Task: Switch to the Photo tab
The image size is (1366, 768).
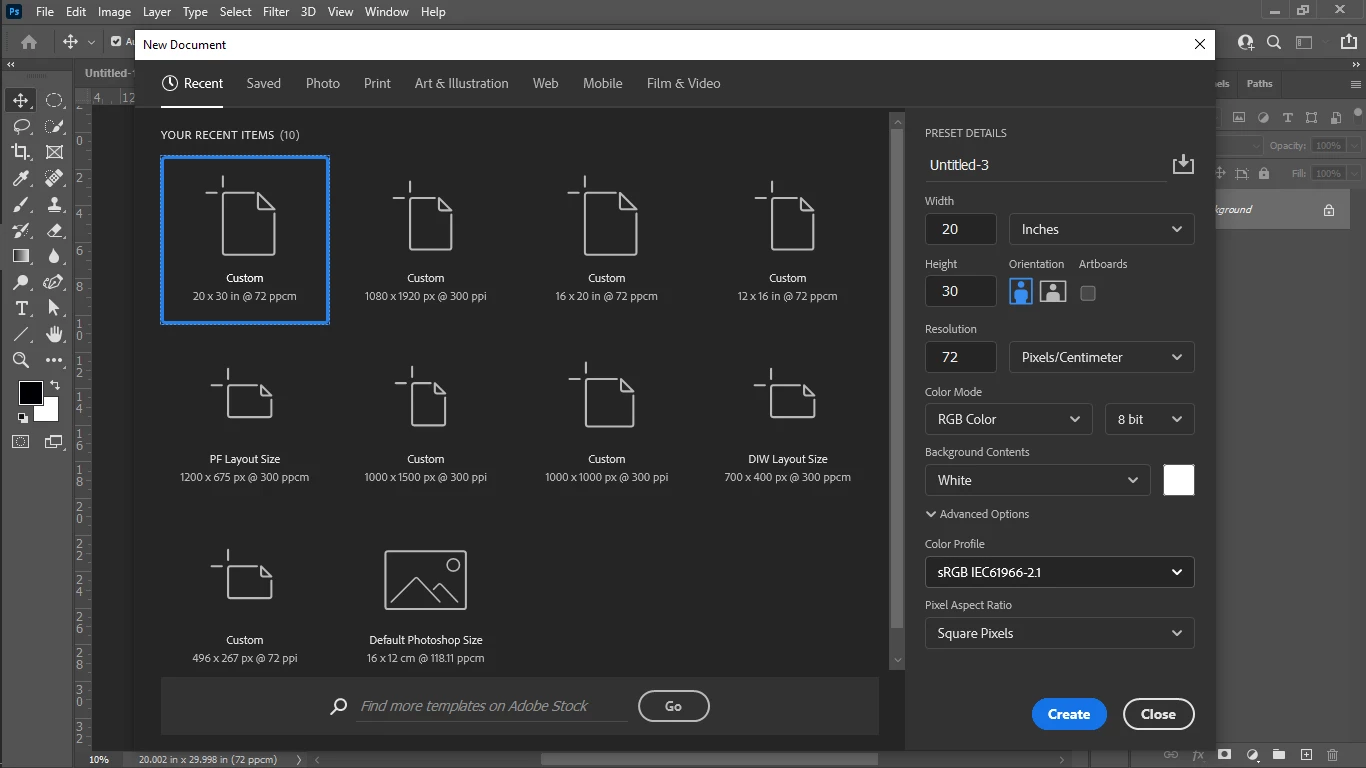Action: tap(323, 83)
